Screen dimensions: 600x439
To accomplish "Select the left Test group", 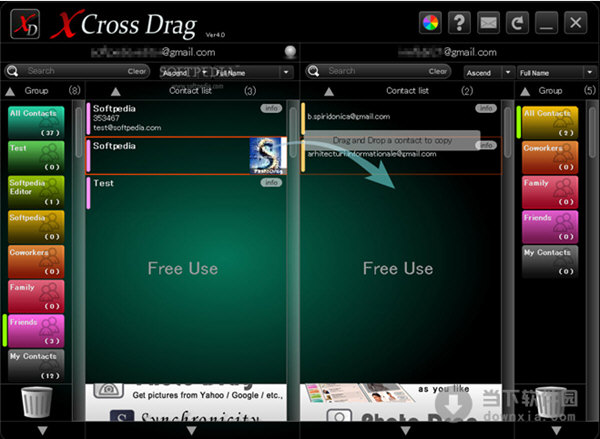I will pos(36,157).
